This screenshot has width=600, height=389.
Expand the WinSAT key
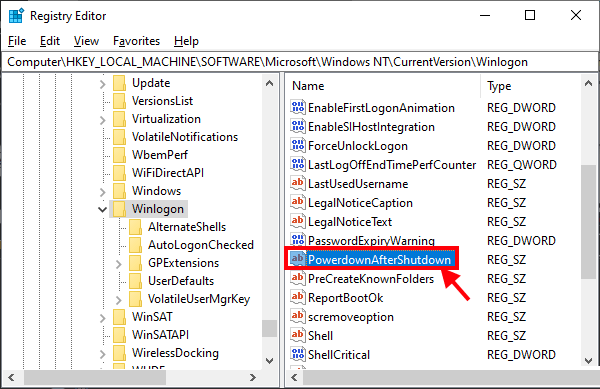tap(102, 317)
